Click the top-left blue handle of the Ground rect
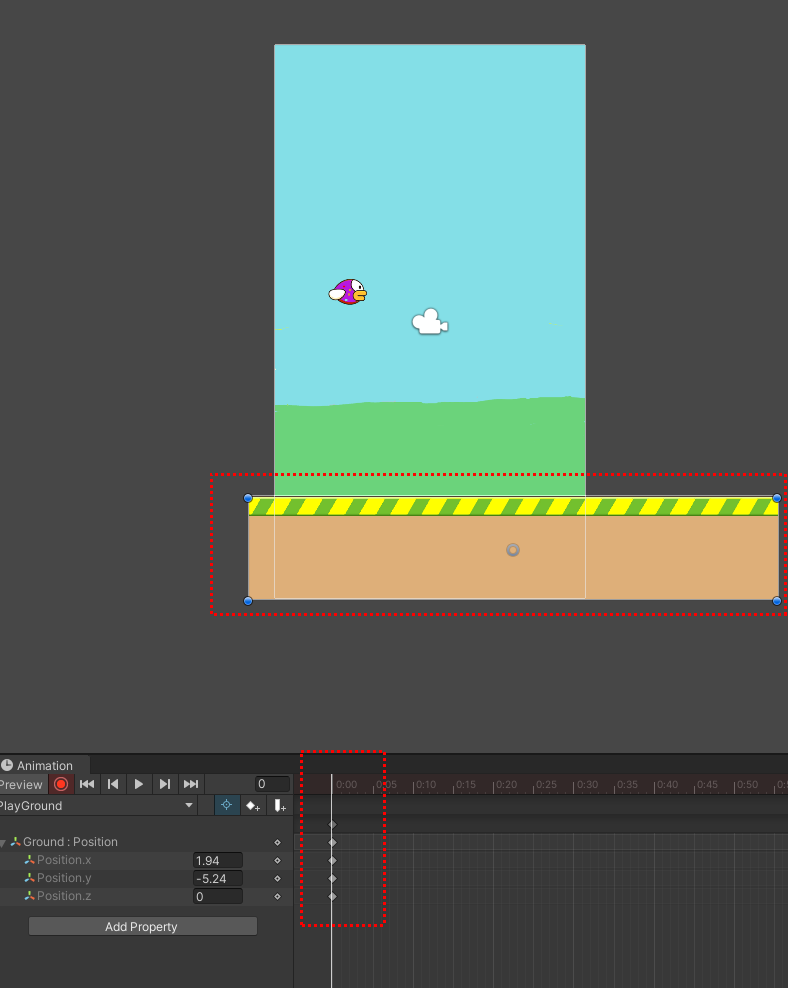788x988 pixels. [248, 498]
